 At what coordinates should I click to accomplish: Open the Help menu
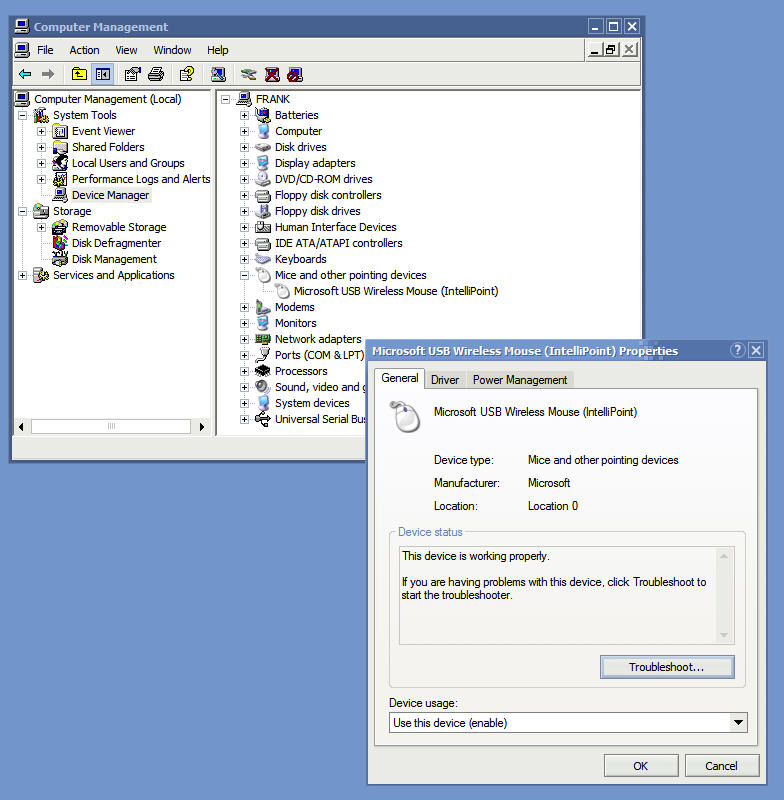[218, 50]
